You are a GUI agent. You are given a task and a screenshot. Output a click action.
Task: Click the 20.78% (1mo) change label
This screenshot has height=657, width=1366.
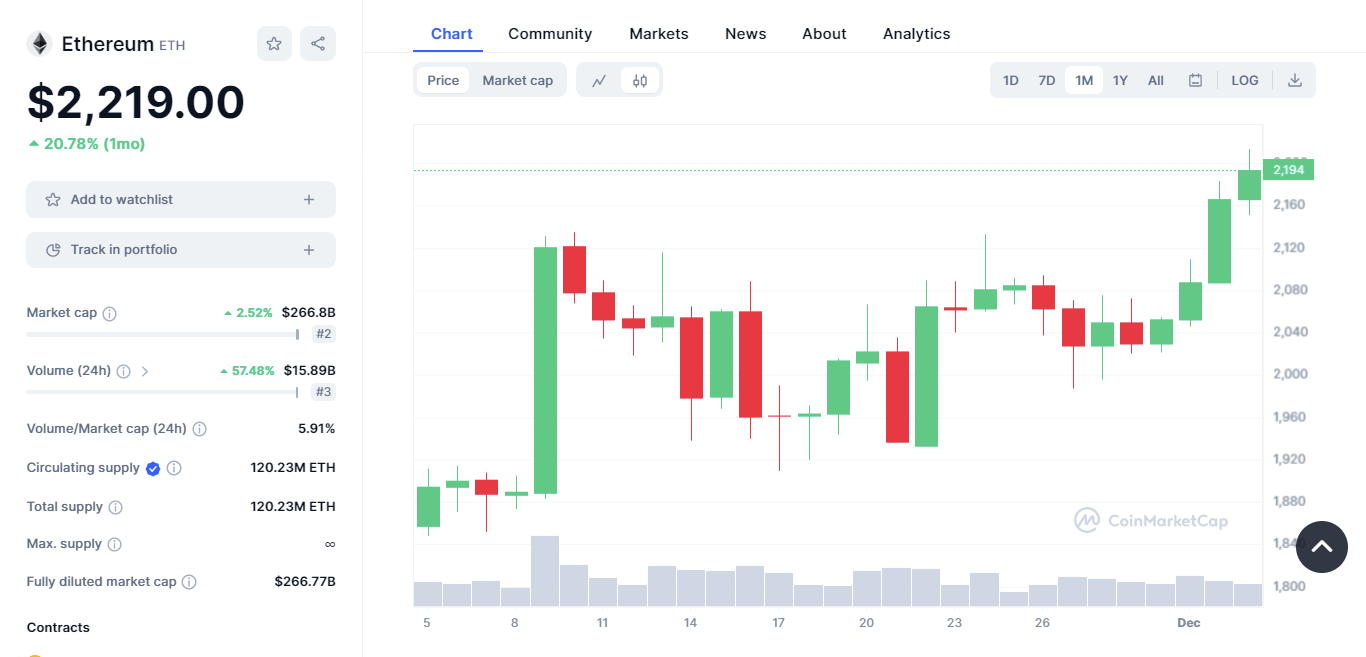click(x=87, y=144)
